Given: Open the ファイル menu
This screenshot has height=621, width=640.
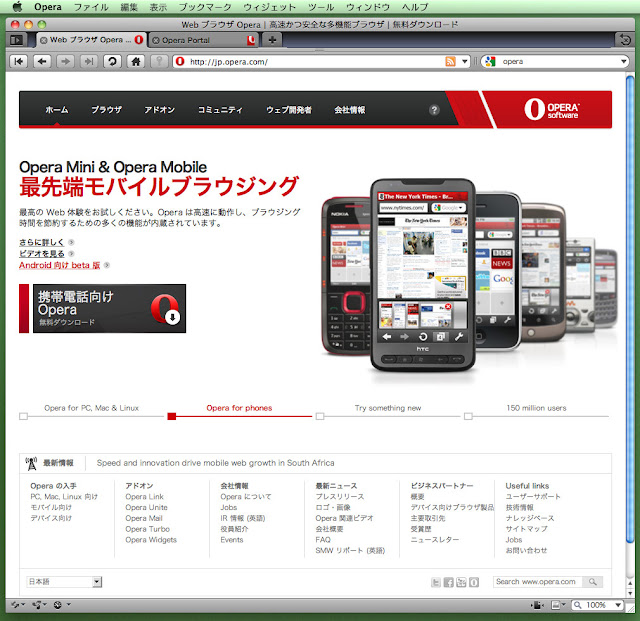Looking at the screenshot, I should [x=91, y=7].
